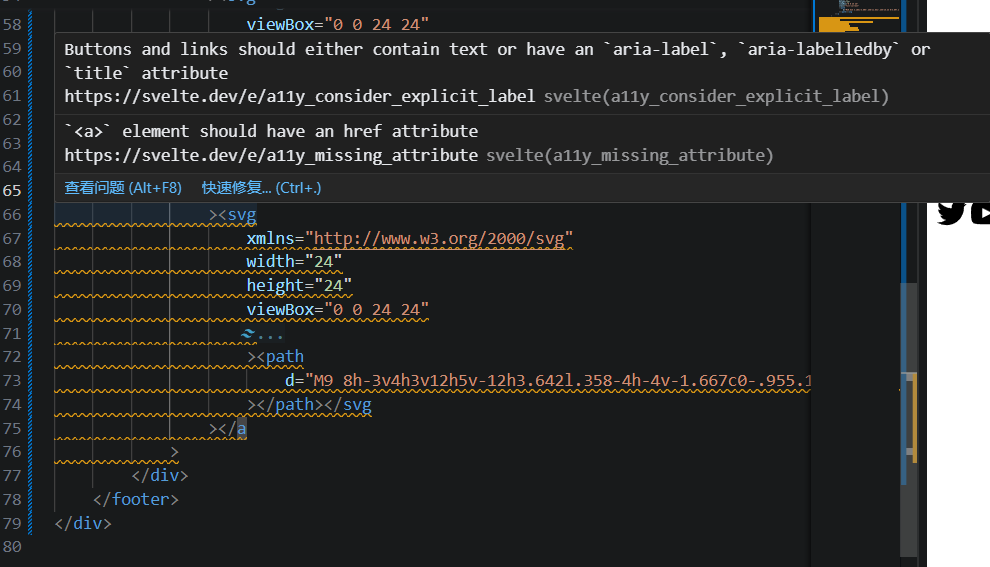Click the Tailwind icon on line 71

tap(249, 333)
